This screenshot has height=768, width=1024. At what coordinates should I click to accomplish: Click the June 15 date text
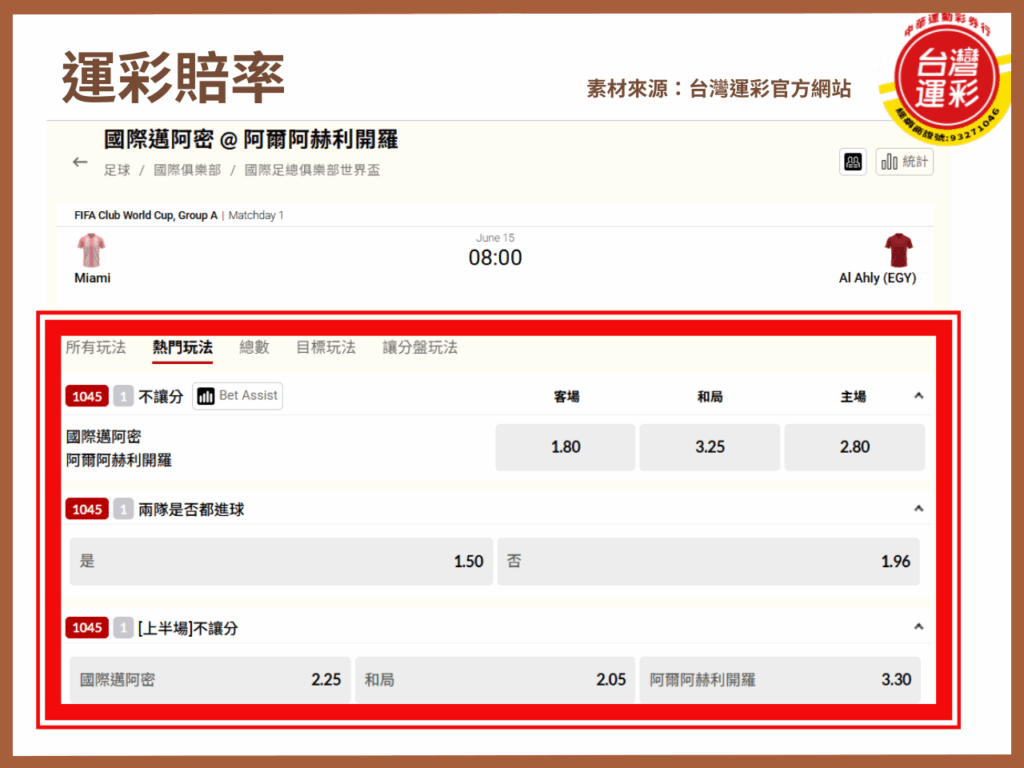click(x=495, y=238)
